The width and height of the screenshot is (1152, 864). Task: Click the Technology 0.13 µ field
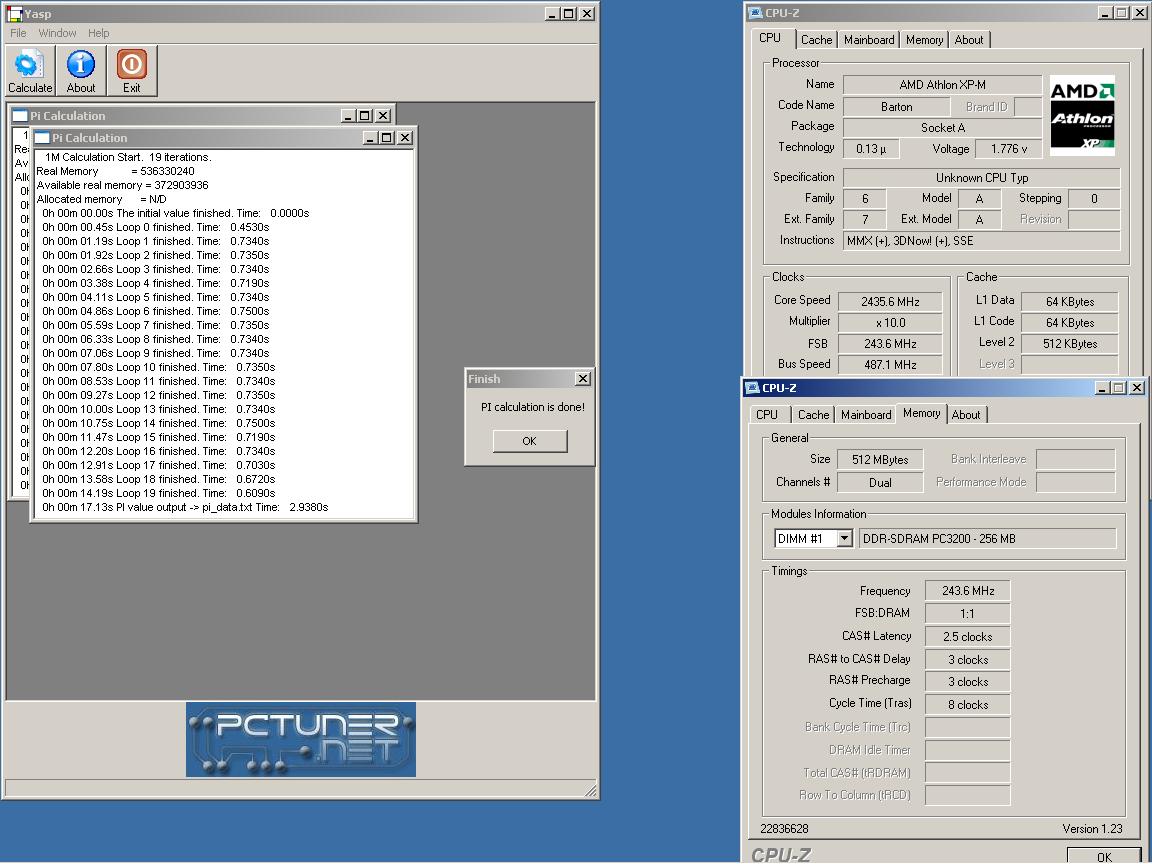click(871, 148)
